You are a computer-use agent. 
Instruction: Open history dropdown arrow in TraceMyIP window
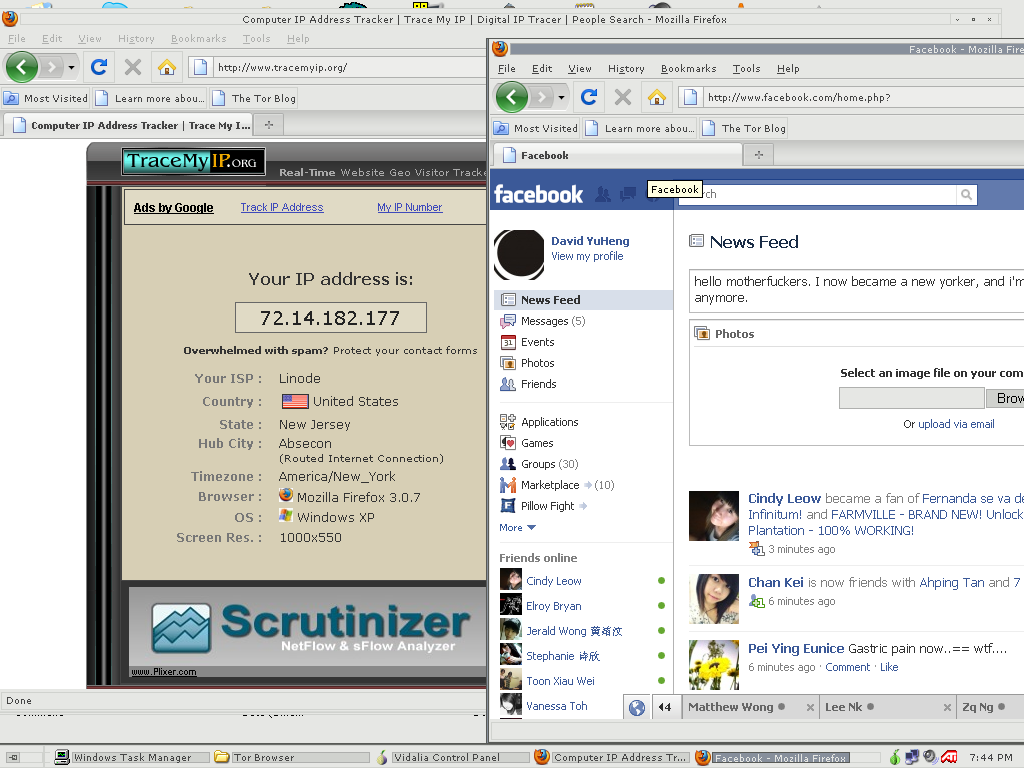(71, 67)
